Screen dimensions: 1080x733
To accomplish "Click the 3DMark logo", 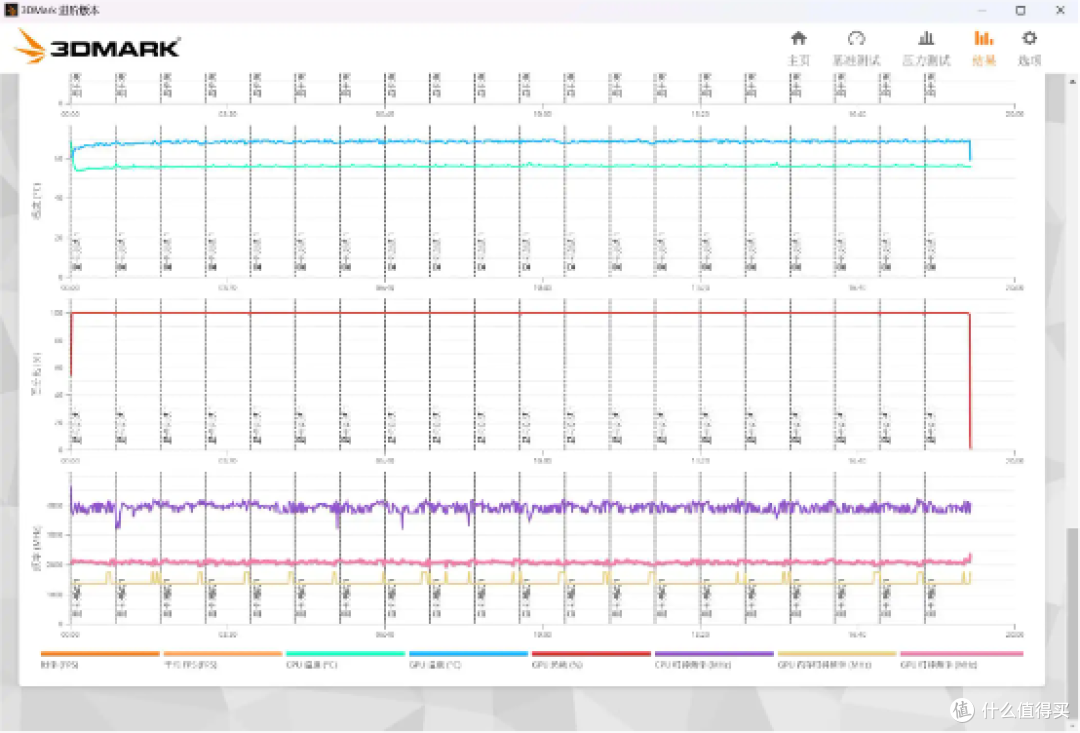I will pyautogui.click(x=97, y=46).
